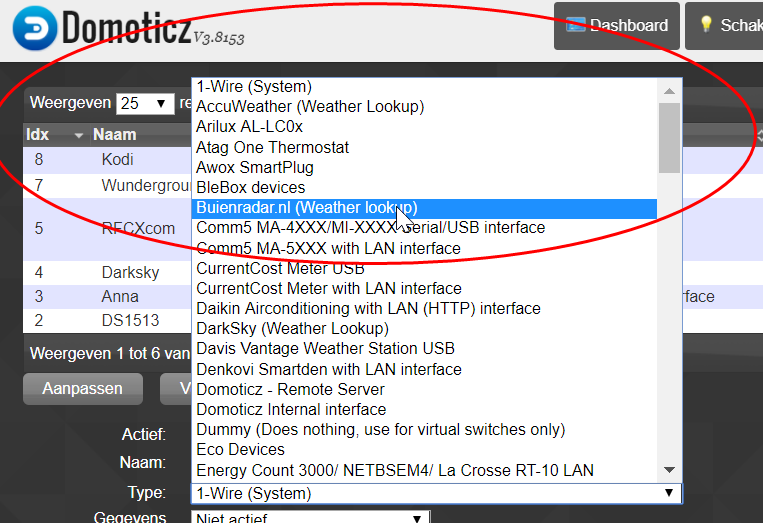Open the Gegevens dropdown showing Niet actief

pyautogui.click(x=310, y=517)
